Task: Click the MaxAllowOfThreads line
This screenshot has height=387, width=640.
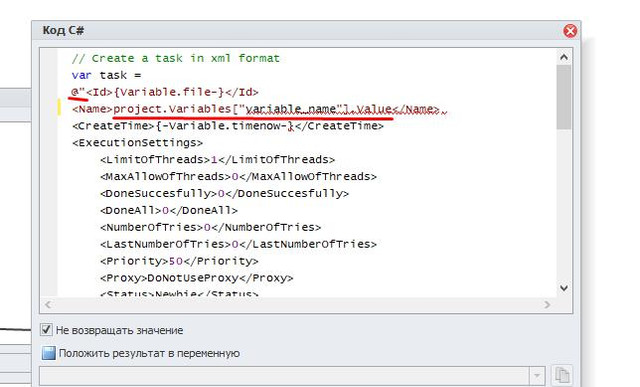Action: tap(238, 177)
